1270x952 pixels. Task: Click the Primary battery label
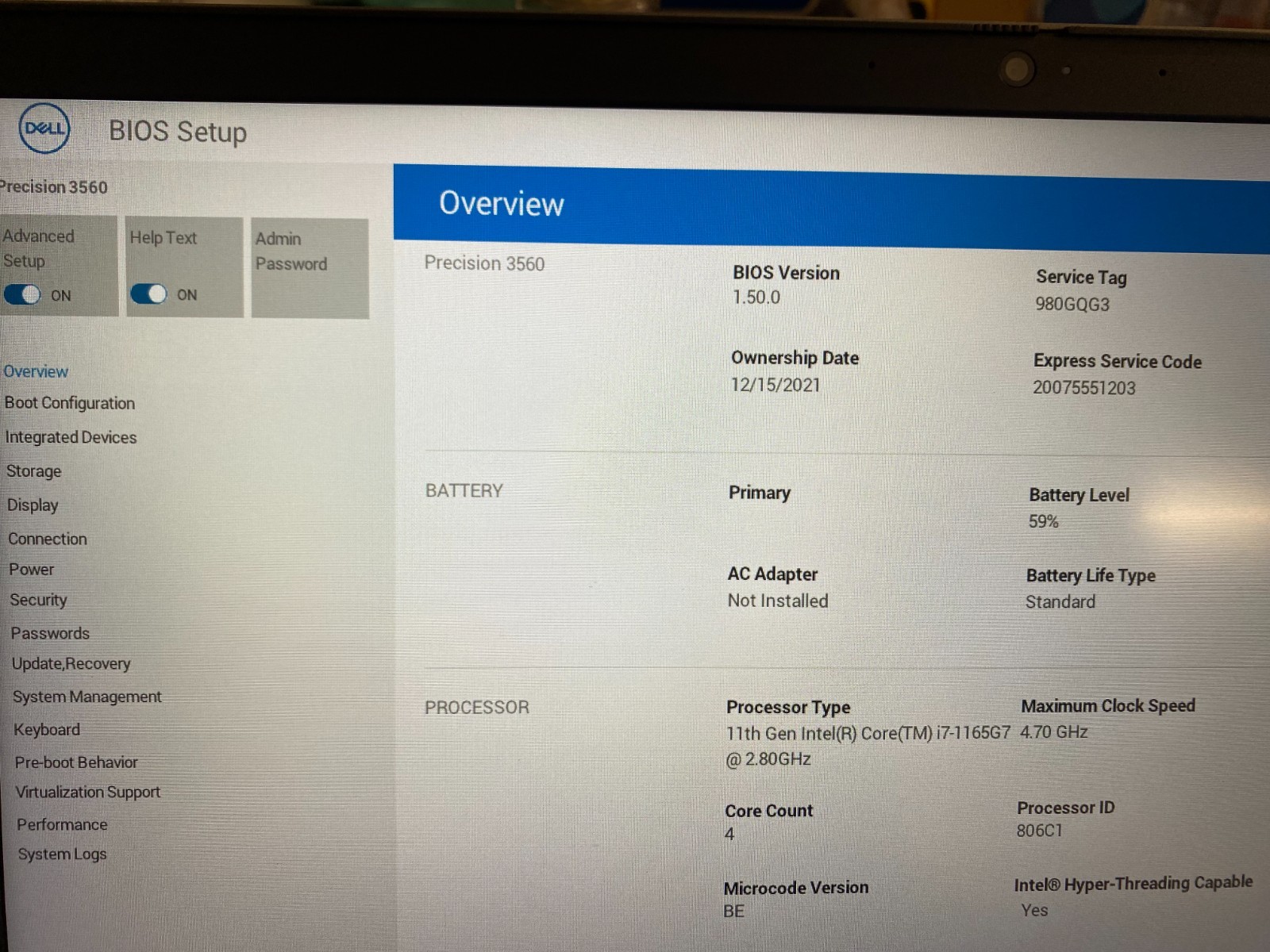pos(759,493)
